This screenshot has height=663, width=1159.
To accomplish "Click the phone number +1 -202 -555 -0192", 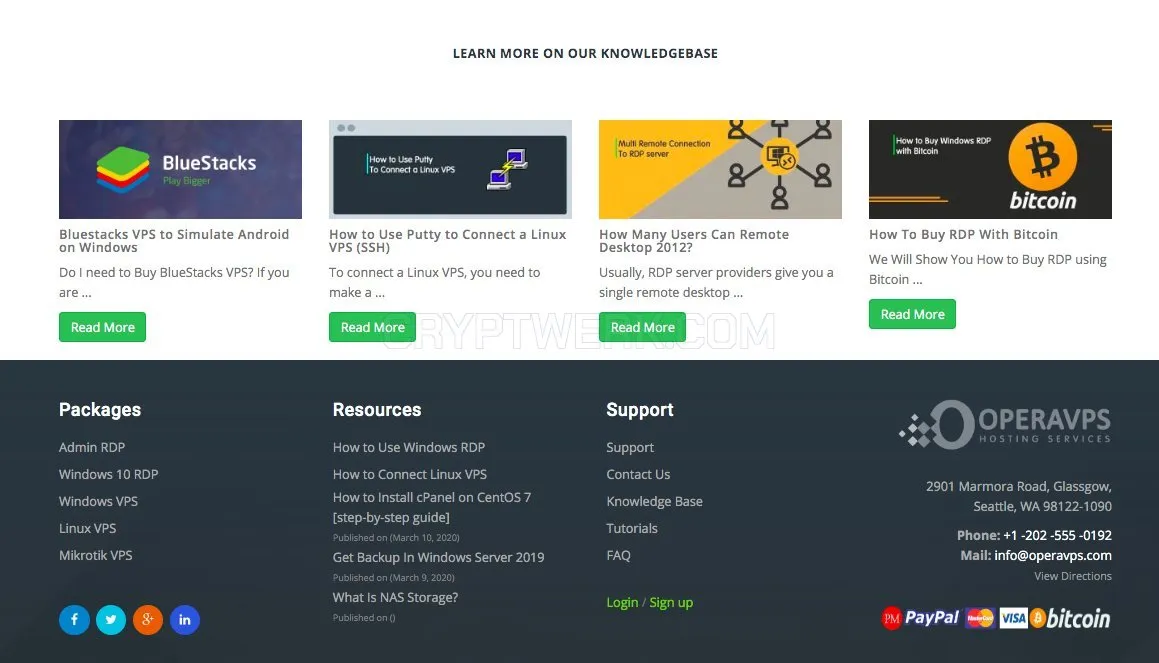I will pos(1057,535).
